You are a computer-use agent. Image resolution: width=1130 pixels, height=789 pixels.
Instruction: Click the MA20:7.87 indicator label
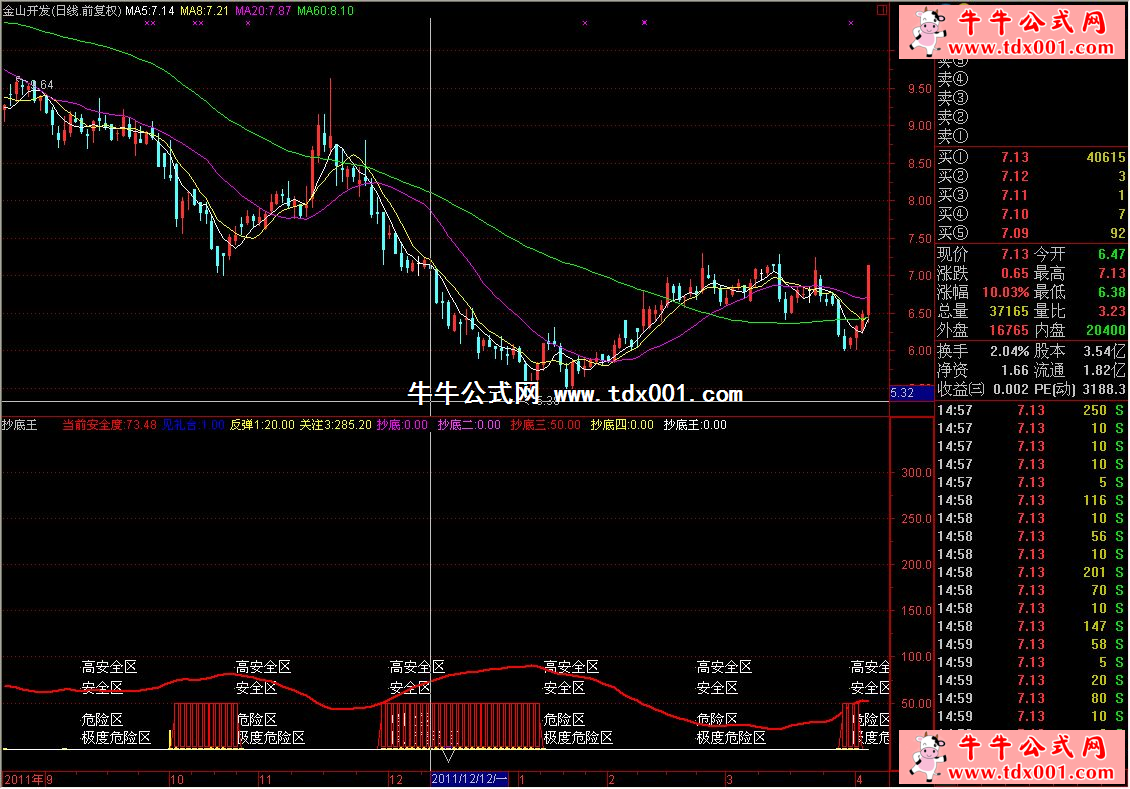pos(263,11)
